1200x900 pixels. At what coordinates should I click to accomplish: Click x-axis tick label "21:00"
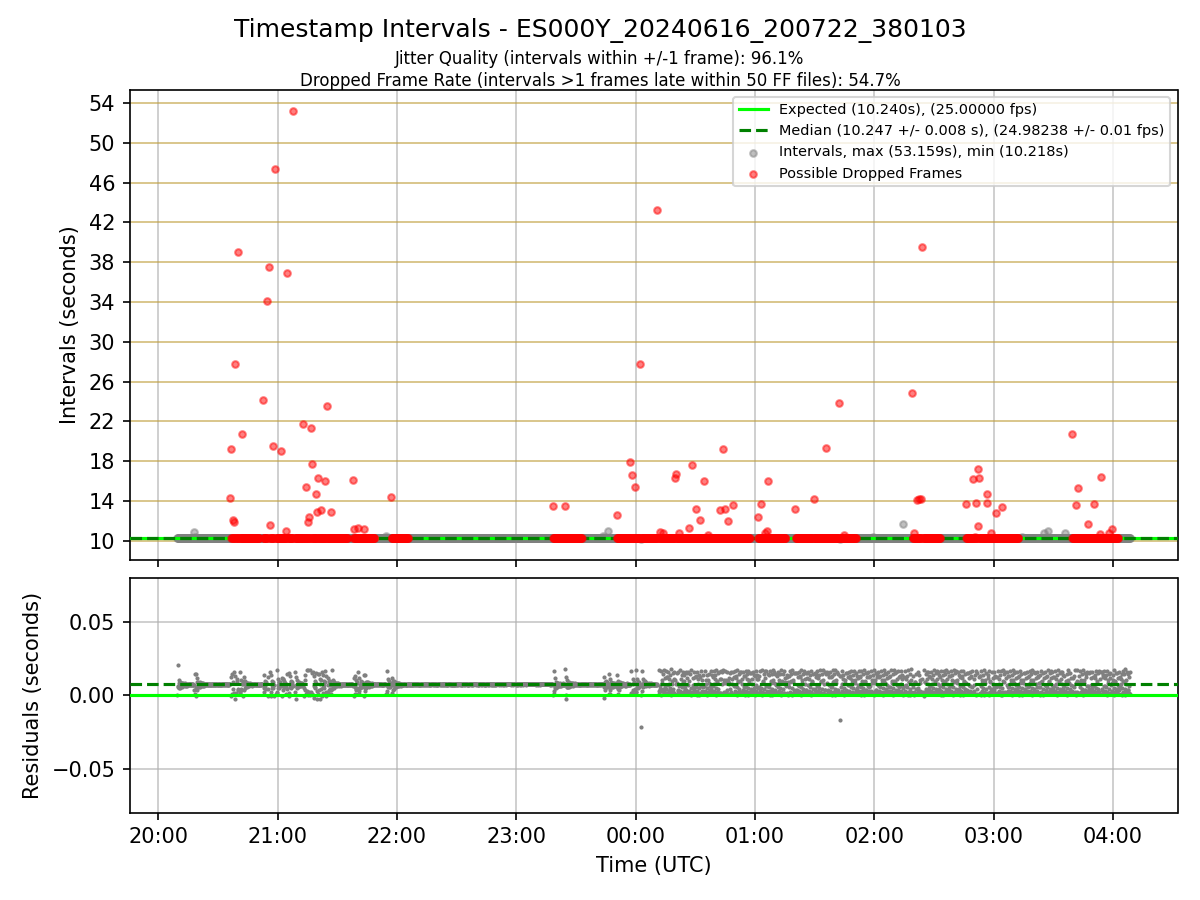tap(277, 835)
